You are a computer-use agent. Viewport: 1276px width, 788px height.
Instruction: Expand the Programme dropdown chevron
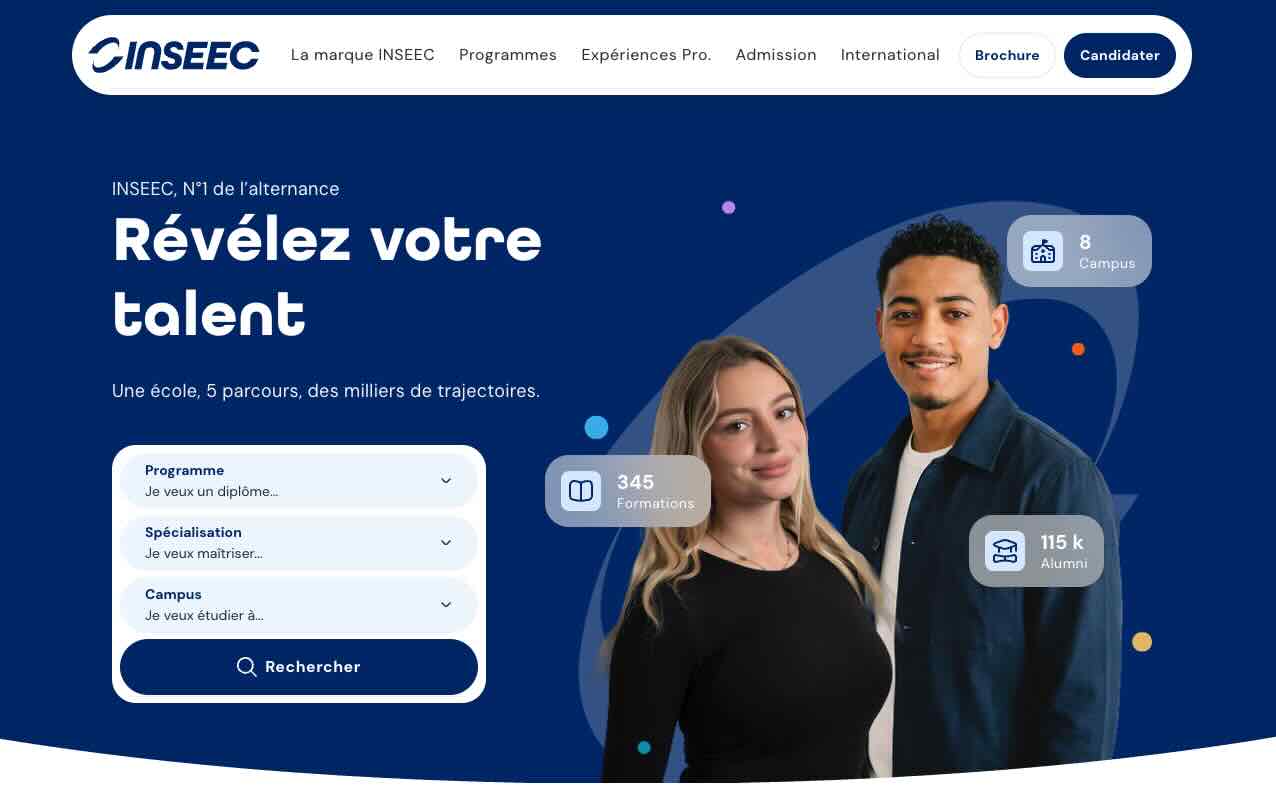(446, 481)
